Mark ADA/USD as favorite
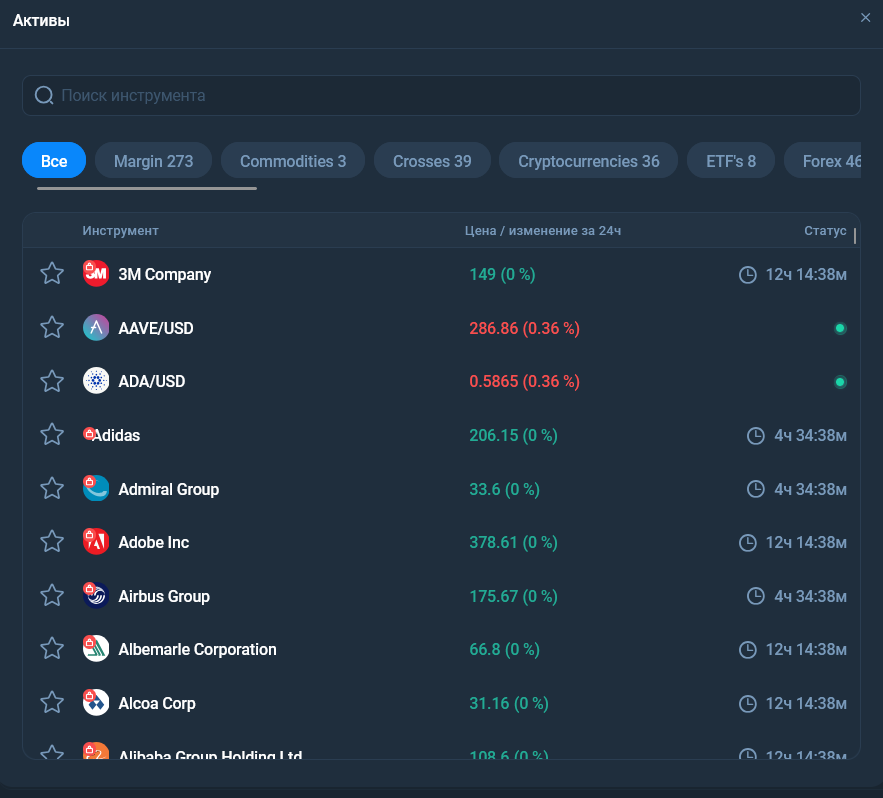The height and width of the screenshot is (798, 883). pos(52,381)
